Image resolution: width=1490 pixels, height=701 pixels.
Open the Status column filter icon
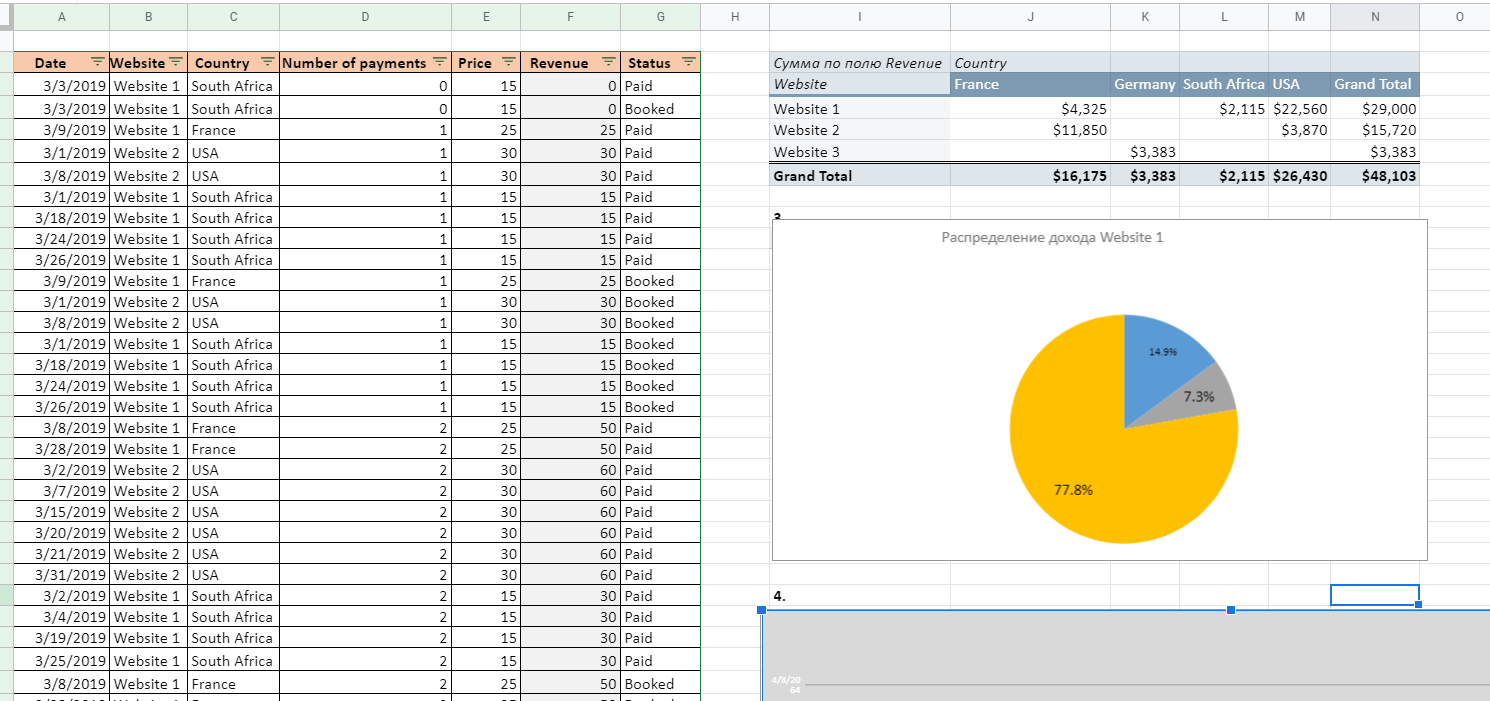688,62
